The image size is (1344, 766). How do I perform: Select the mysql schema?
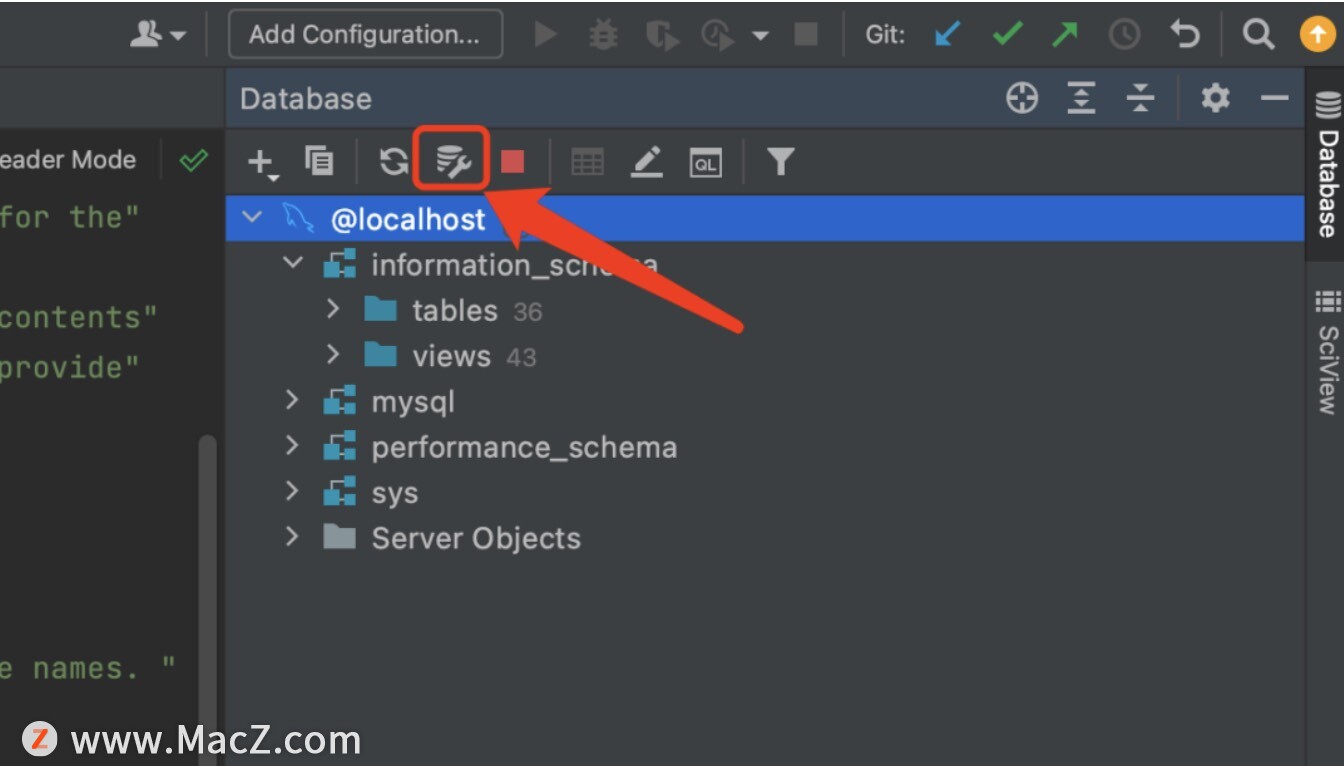[x=390, y=402]
